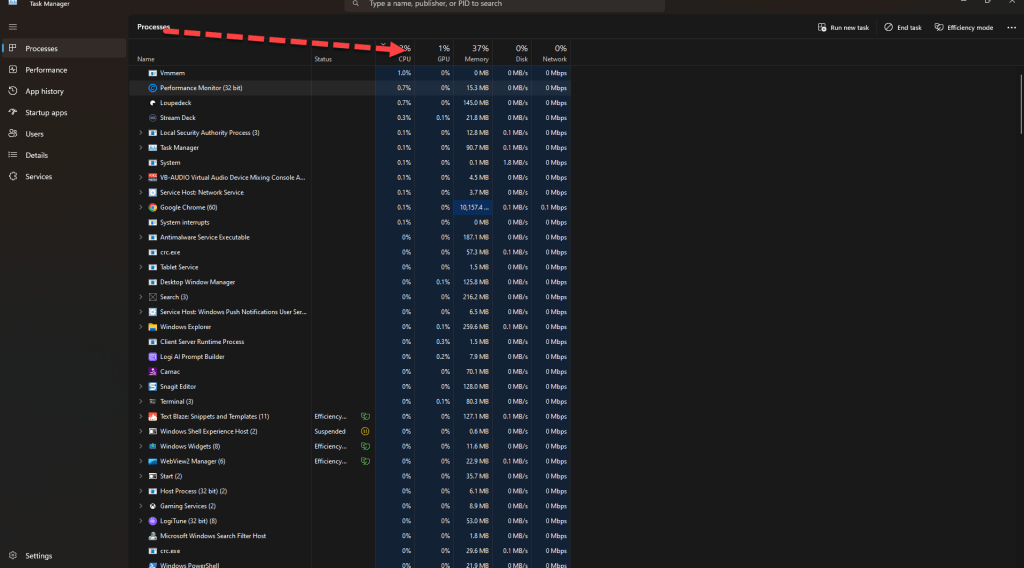Sort by Network column header
Image resolution: width=1024 pixels, height=568 pixels.
(551, 53)
